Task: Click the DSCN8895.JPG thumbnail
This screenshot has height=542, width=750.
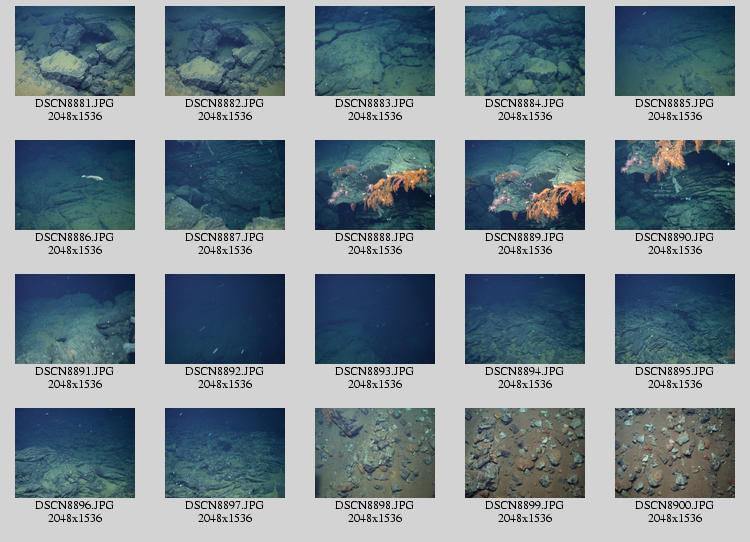Action: tap(675, 319)
